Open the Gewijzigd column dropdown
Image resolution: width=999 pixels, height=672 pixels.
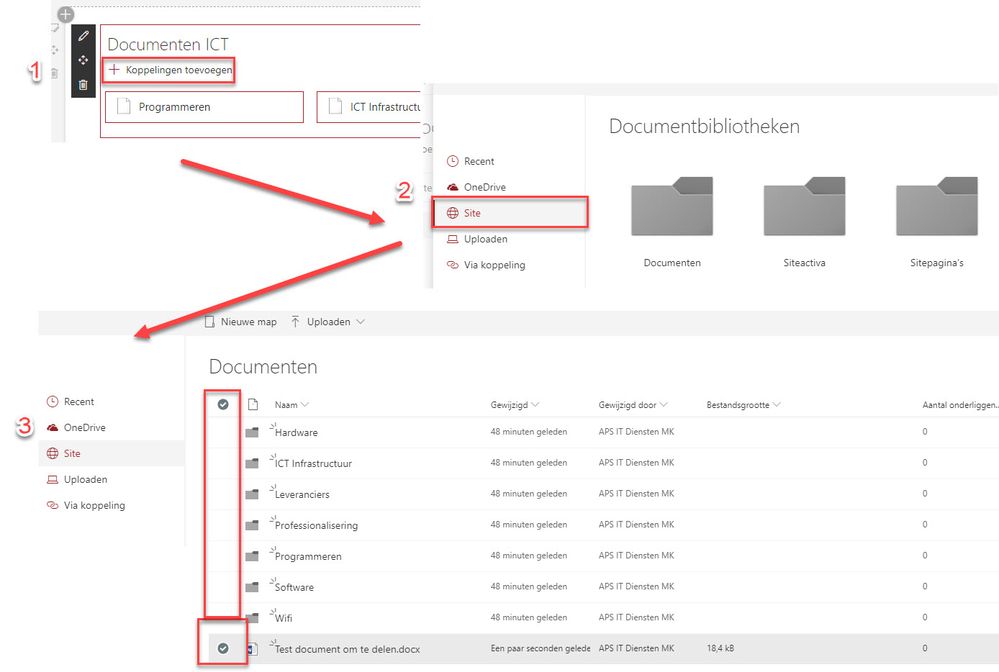[515, 404]
